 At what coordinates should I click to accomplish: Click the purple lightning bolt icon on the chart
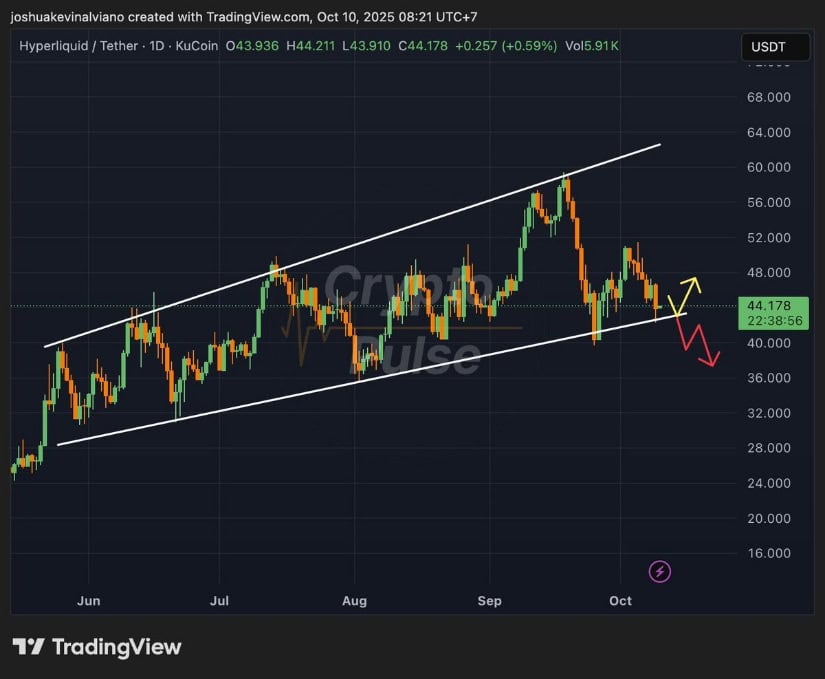point(660,571)
